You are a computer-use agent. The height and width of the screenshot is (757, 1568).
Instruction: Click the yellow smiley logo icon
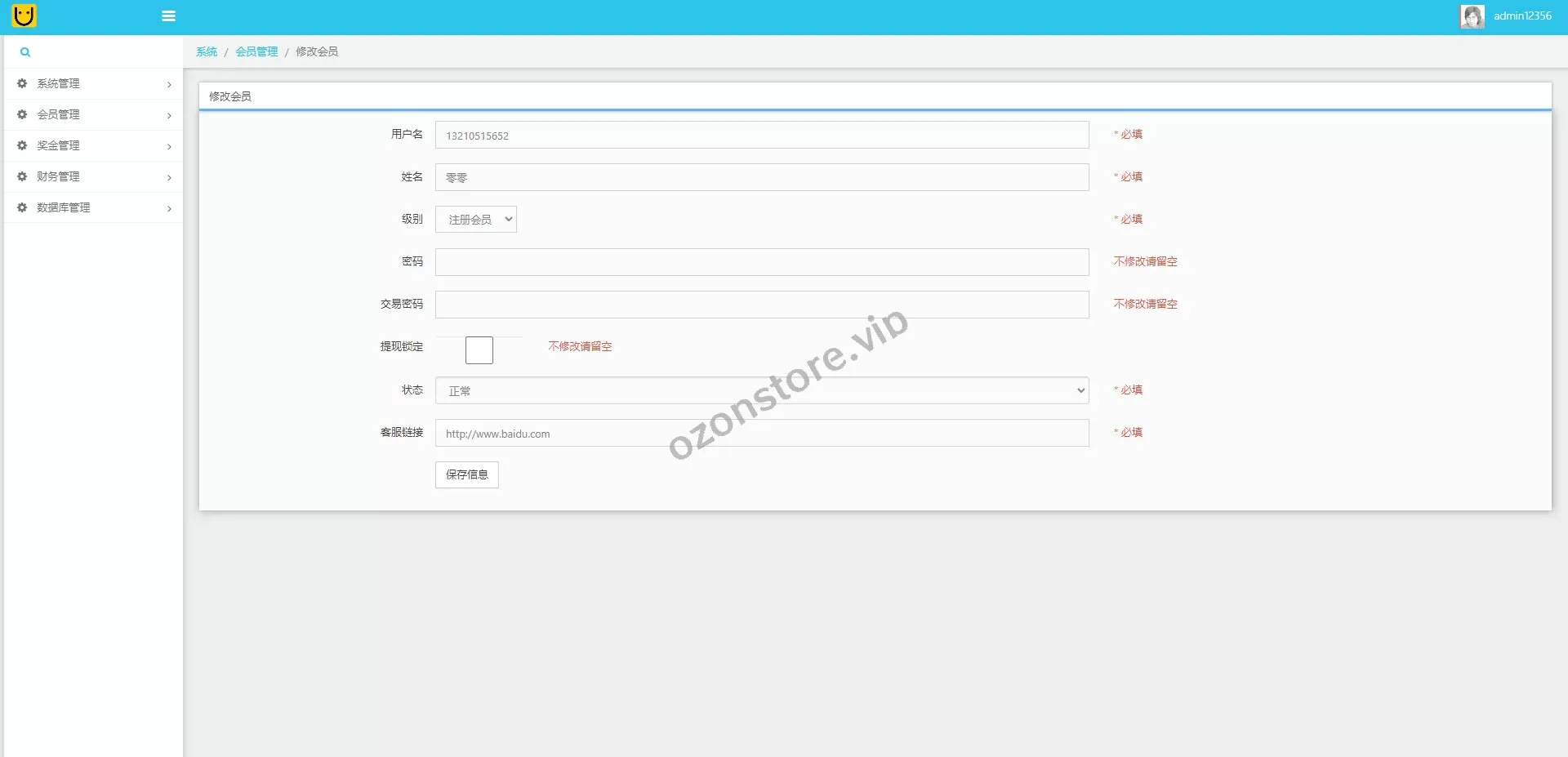pos(24,16)
